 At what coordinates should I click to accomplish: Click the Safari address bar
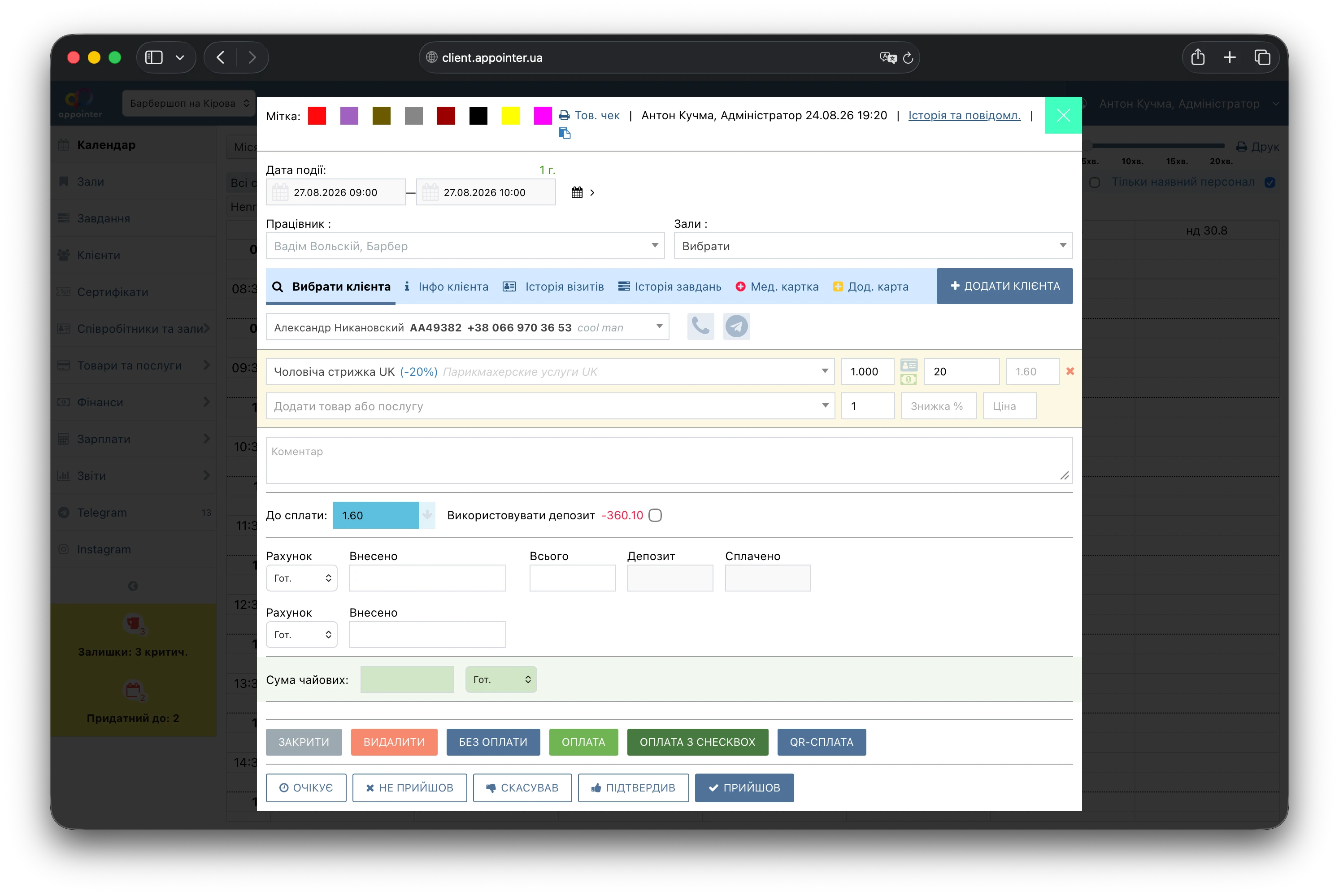coord(669,58)
